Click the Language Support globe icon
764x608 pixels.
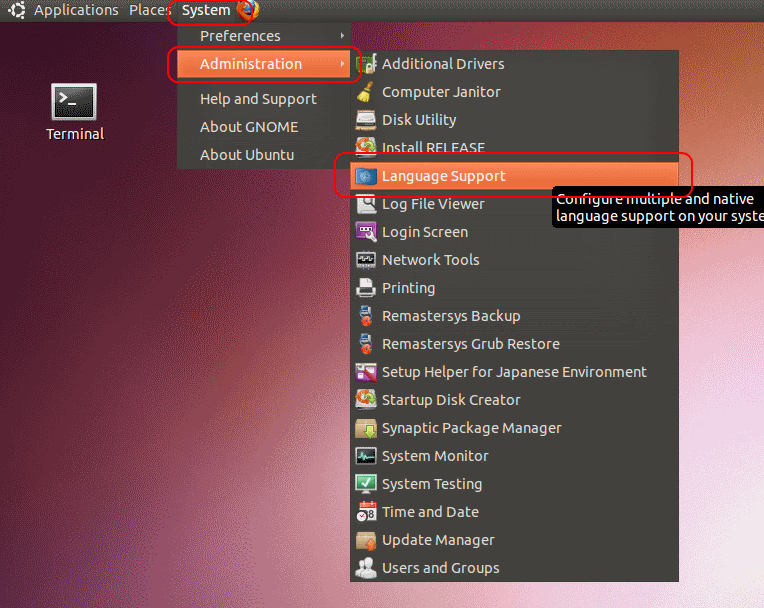(x=365, y=176)
